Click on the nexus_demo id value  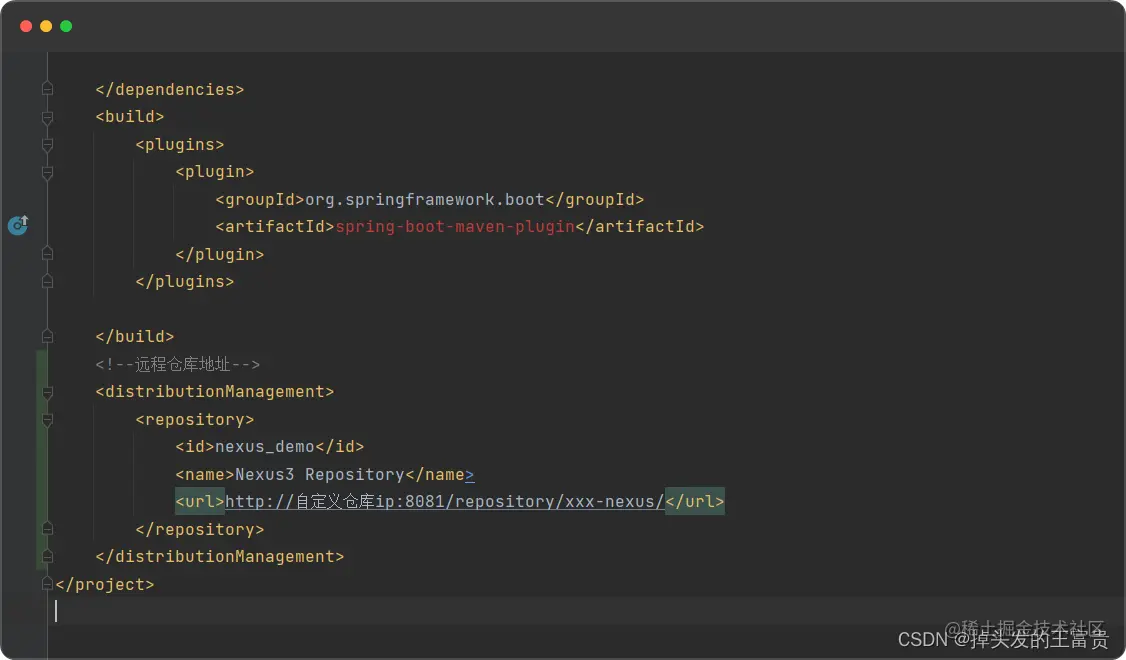point(265,447)
